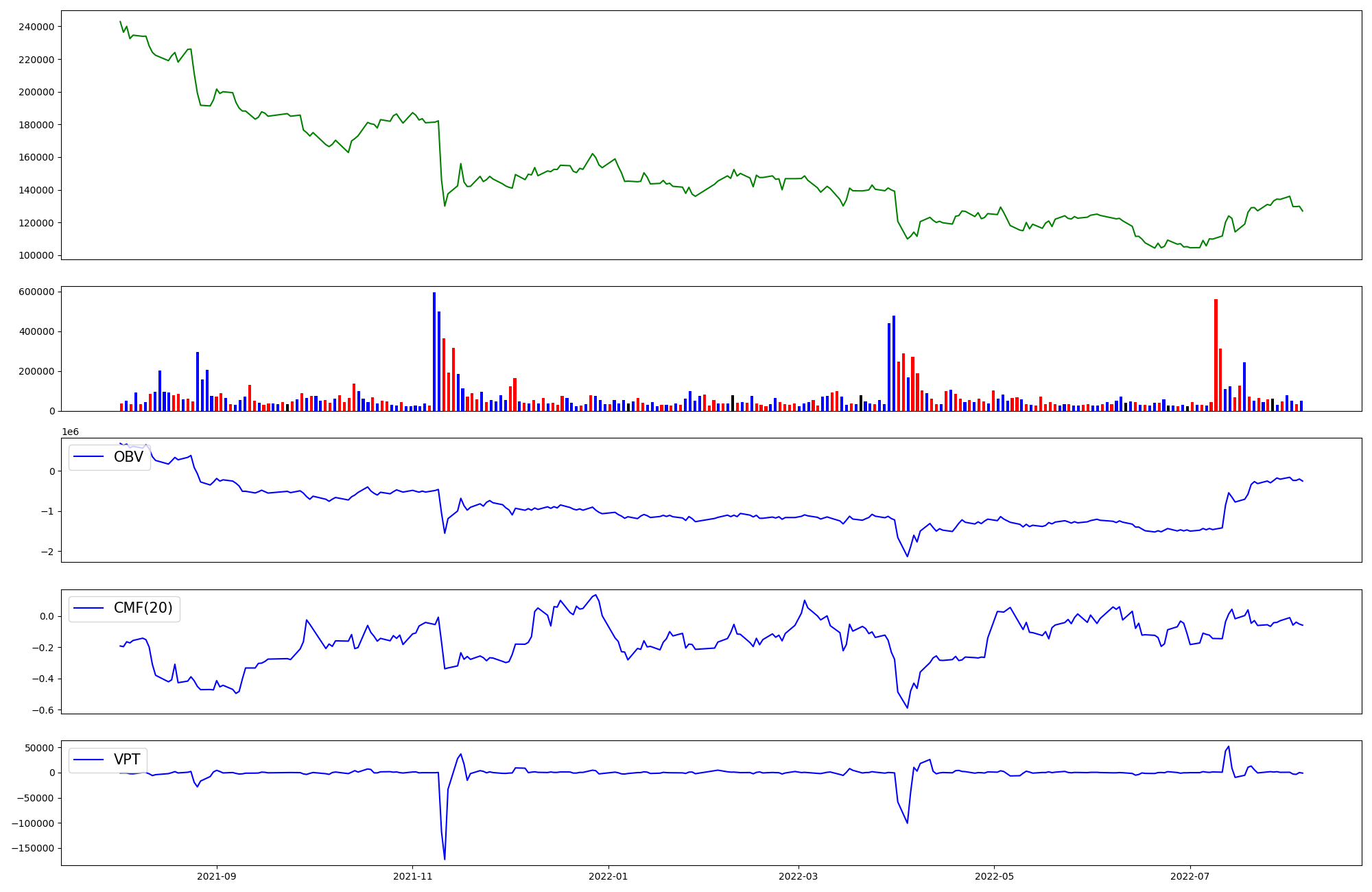1372x892 pixels.
Task: Click the −150000 VPT axis tick label
Action: click(x=33, y=848)
